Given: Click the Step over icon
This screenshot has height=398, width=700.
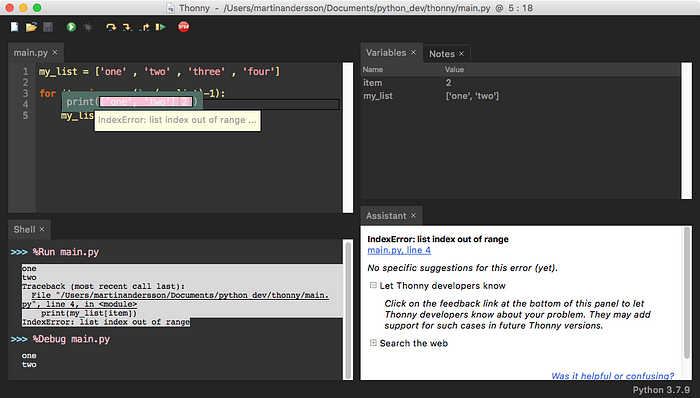Looking at the screenshot, I should tap(111, 27).
